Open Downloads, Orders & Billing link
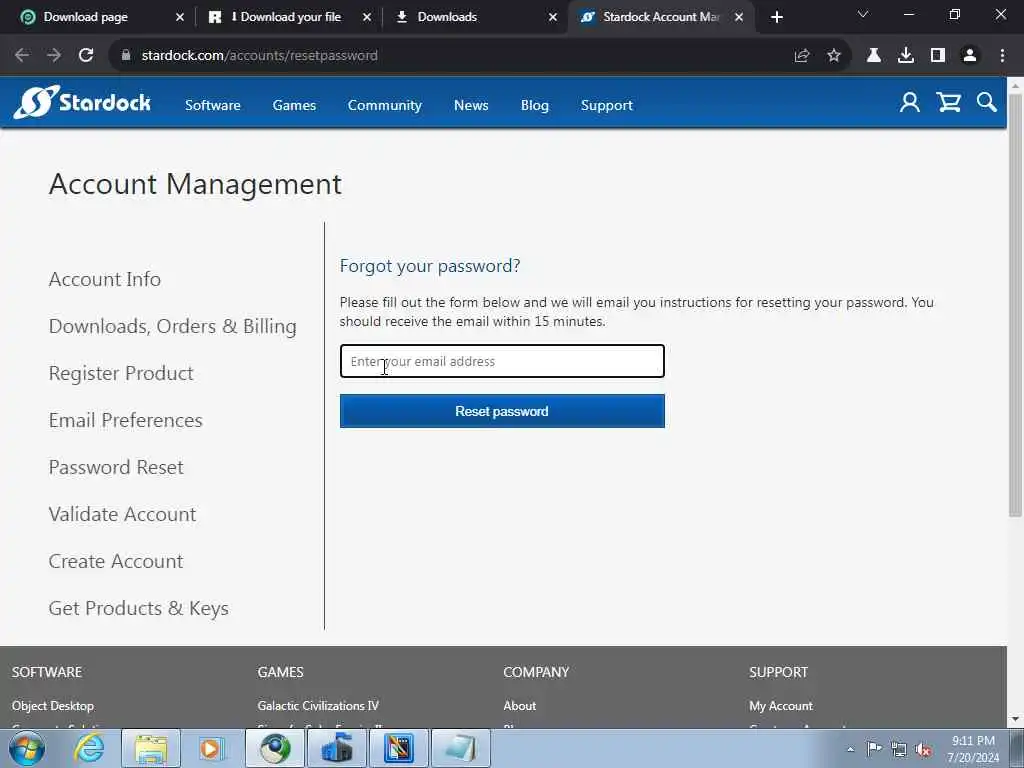 pyautogui.click(x=172, y=326)
